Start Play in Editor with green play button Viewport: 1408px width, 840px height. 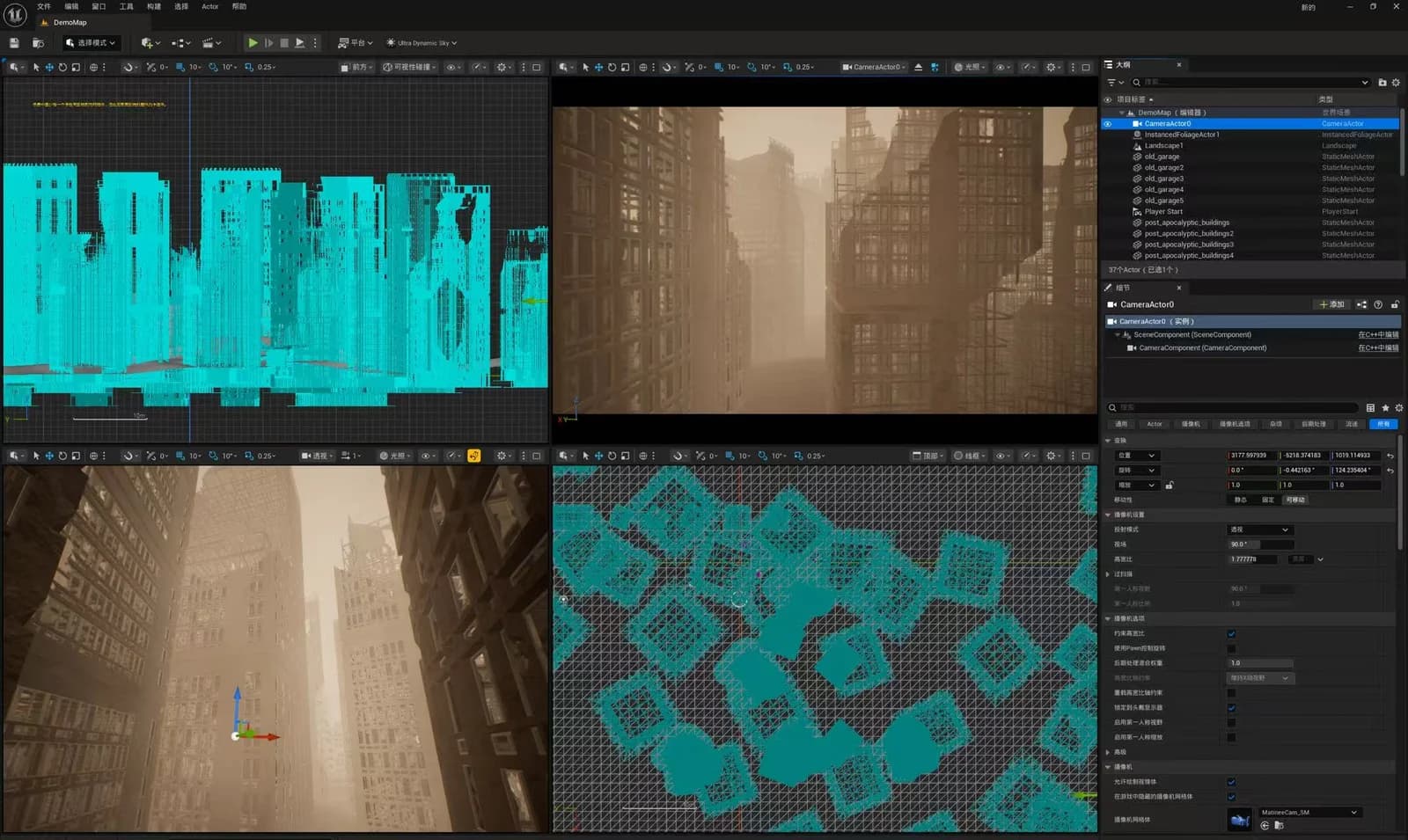[253, 42]
